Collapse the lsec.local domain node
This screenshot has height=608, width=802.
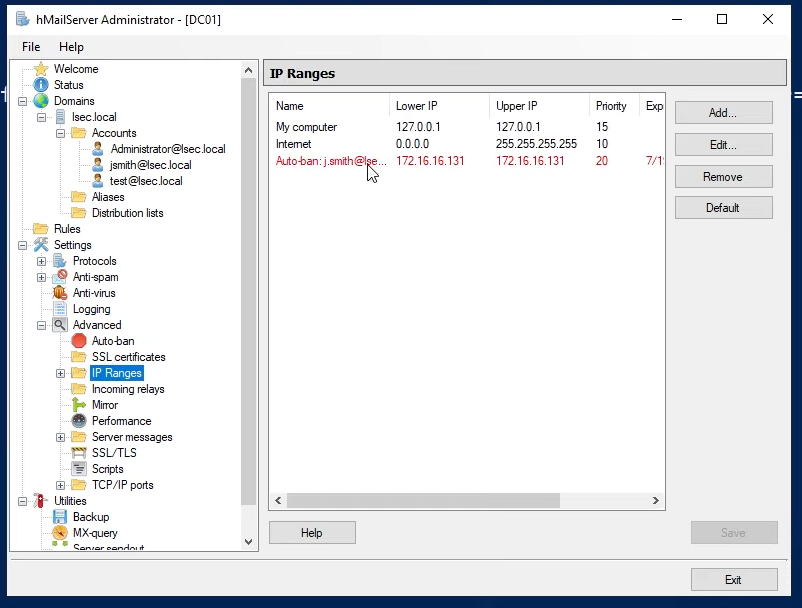(x=41, y=117)
